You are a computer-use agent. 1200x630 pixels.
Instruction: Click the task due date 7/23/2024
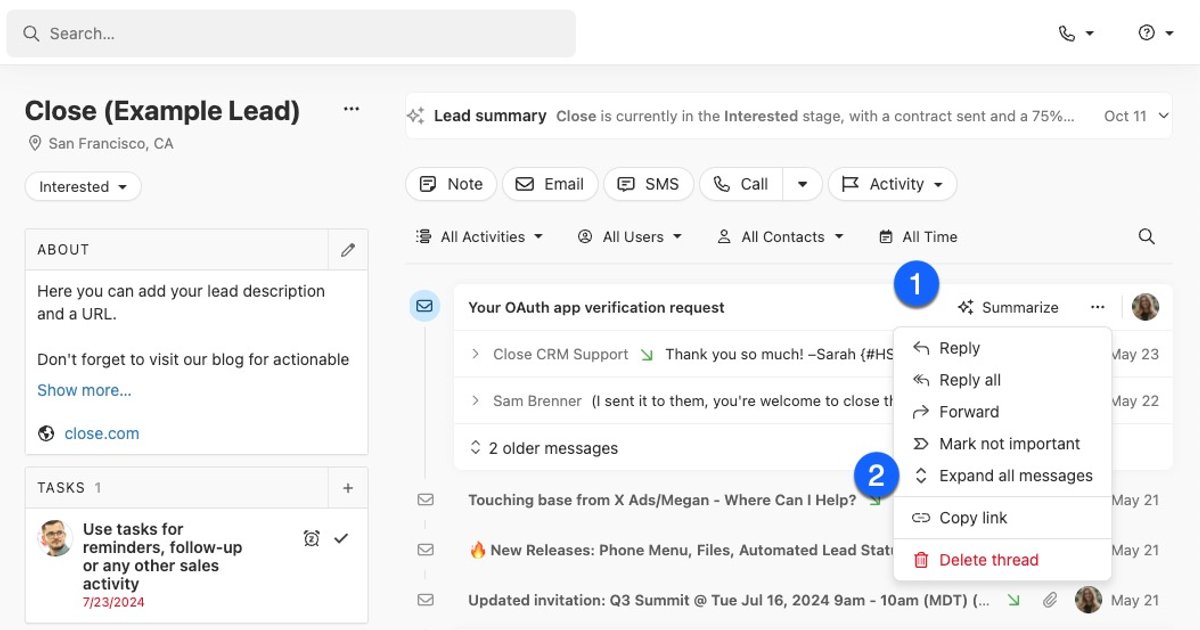(114, 602)
